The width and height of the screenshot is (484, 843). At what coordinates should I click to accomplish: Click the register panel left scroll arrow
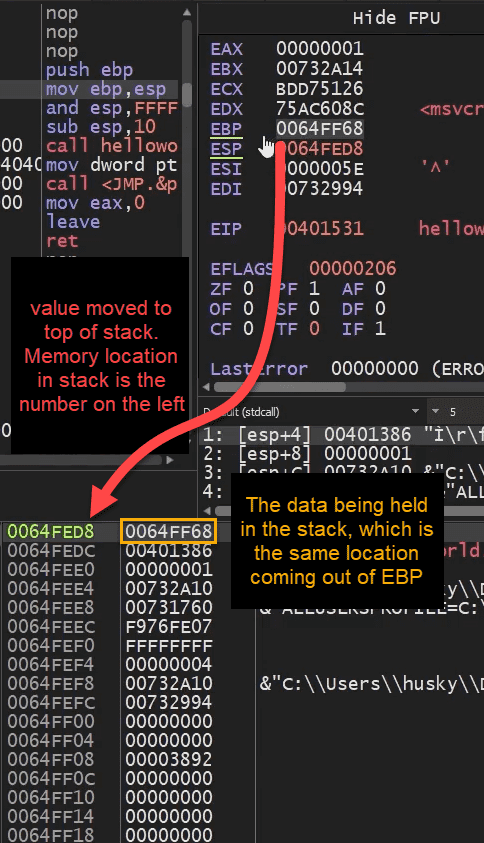click(x=207, y=387)
